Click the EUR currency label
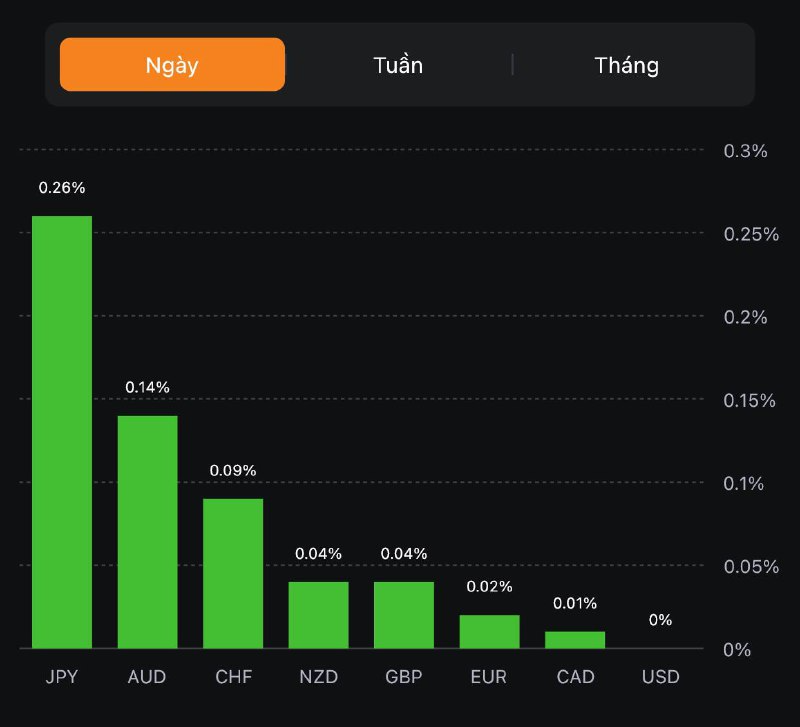The image size is (800, 727). pos(490,677)
